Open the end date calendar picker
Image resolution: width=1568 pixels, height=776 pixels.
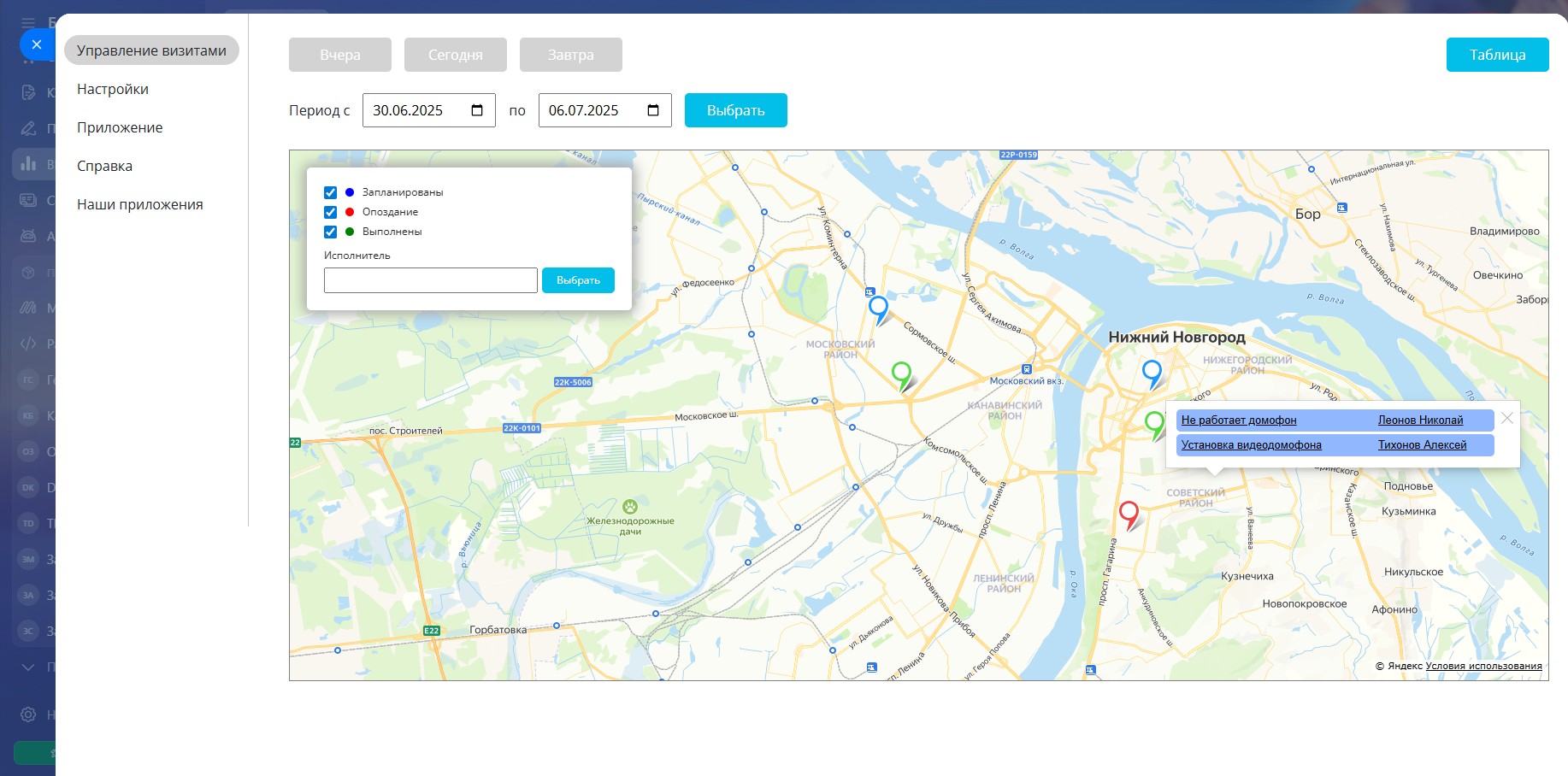(653, 110)
